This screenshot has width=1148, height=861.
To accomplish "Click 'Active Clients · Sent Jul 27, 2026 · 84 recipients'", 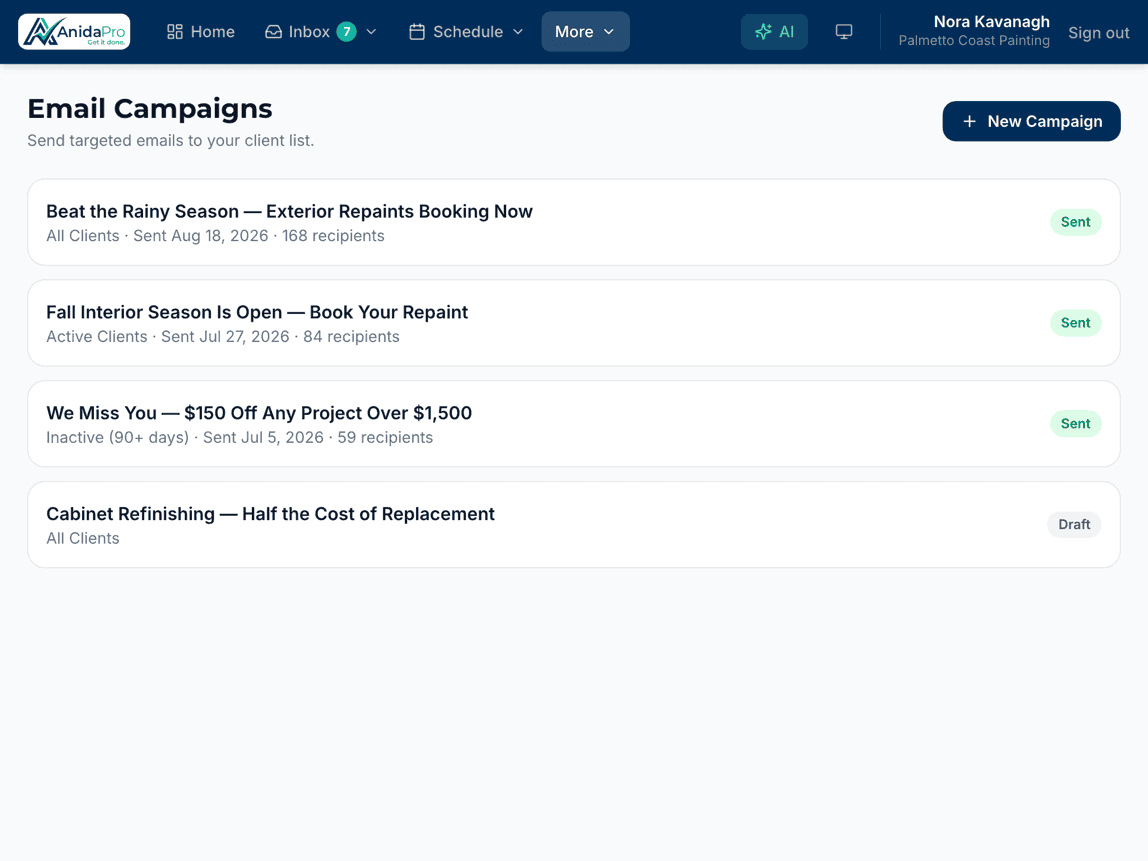I will tap(223, 337).
